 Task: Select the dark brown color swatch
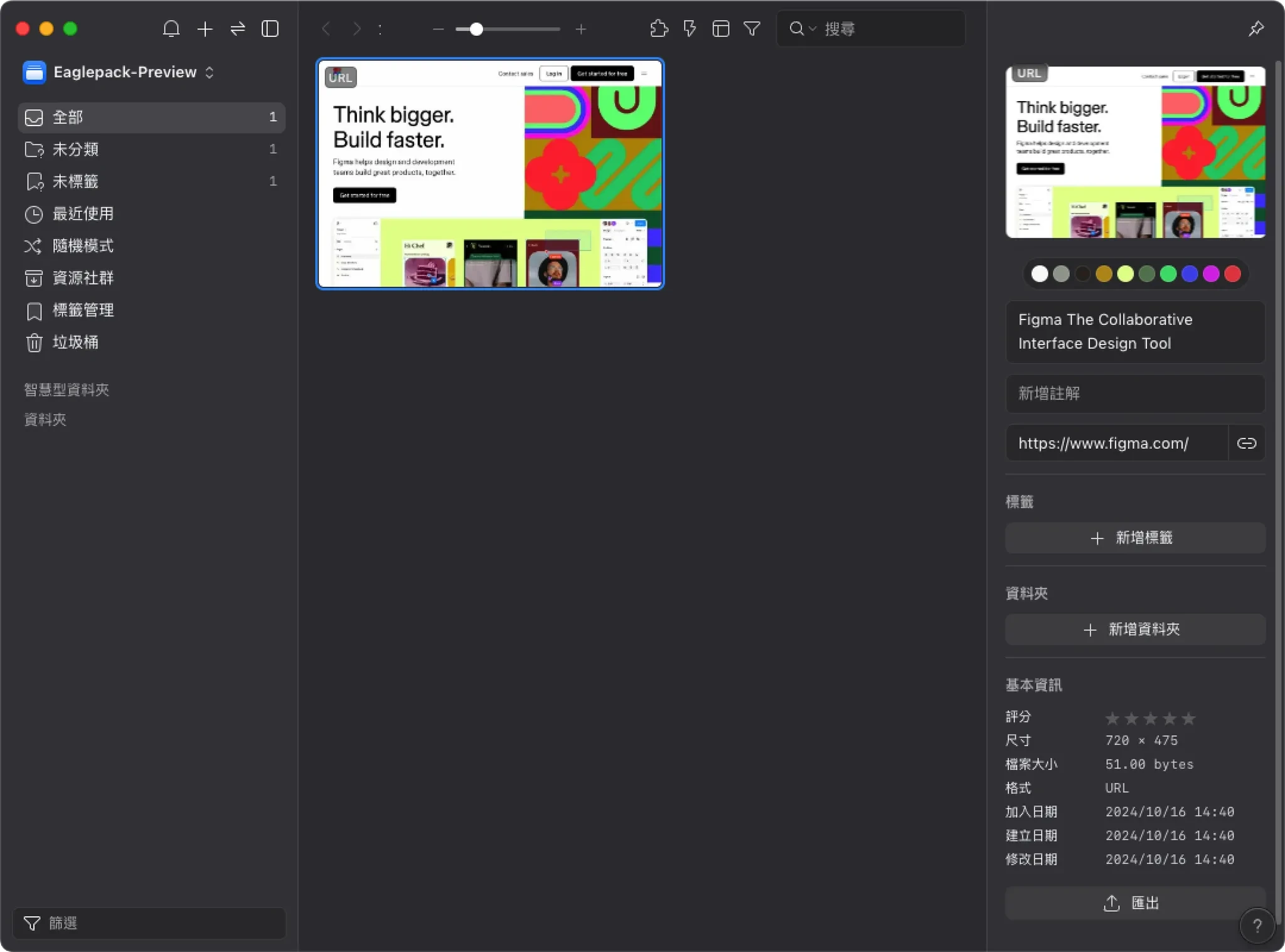coord(1082,274)
